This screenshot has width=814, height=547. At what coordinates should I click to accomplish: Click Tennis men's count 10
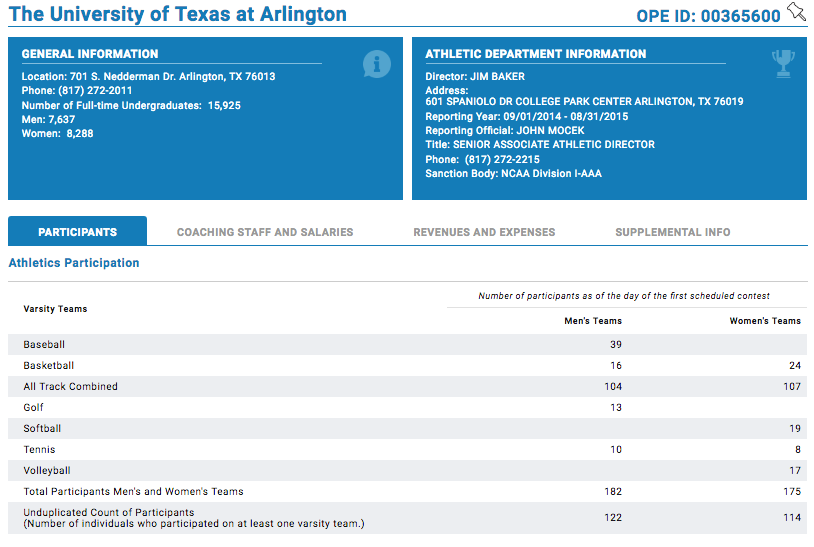click(x=616, y=449)
